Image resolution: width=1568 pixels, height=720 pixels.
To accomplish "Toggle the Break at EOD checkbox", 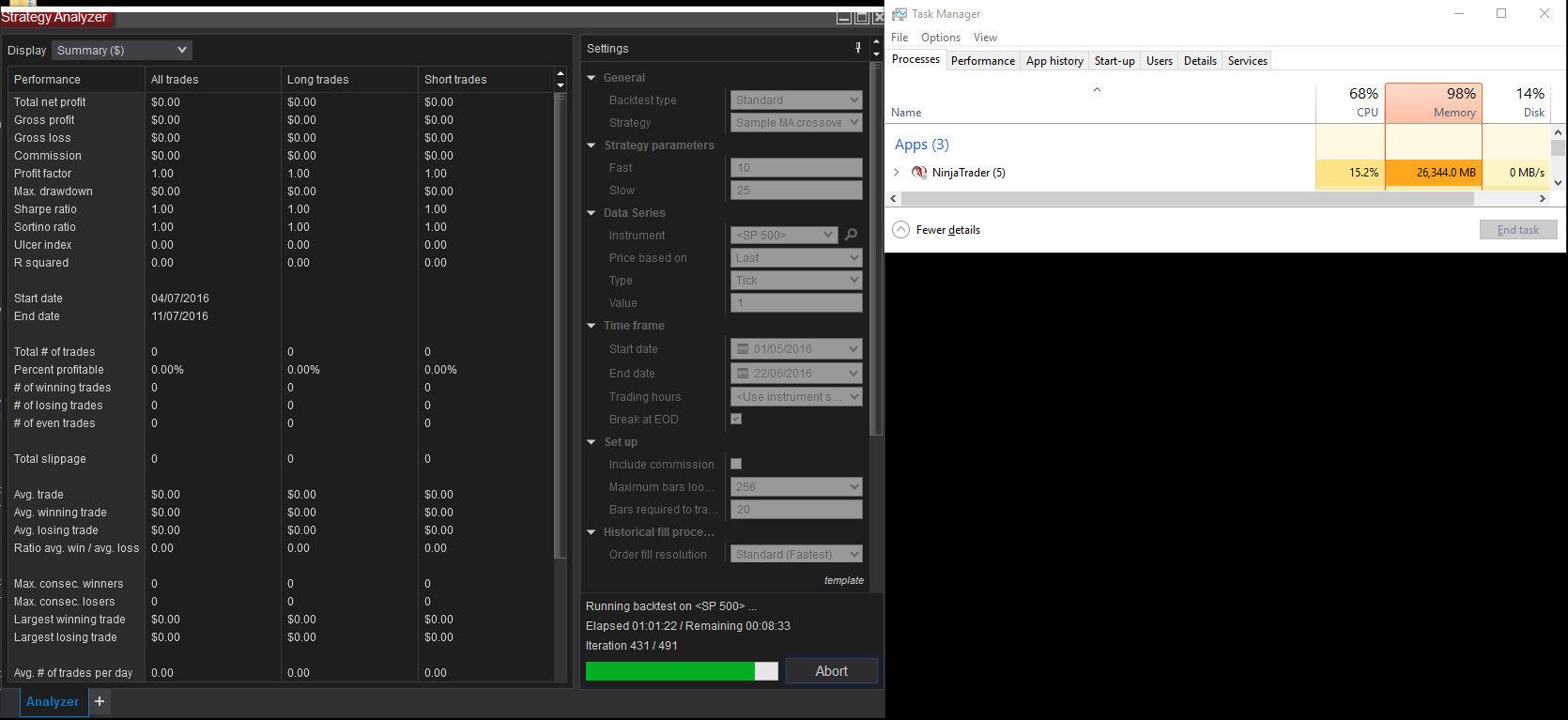I will tap(736, 419).
